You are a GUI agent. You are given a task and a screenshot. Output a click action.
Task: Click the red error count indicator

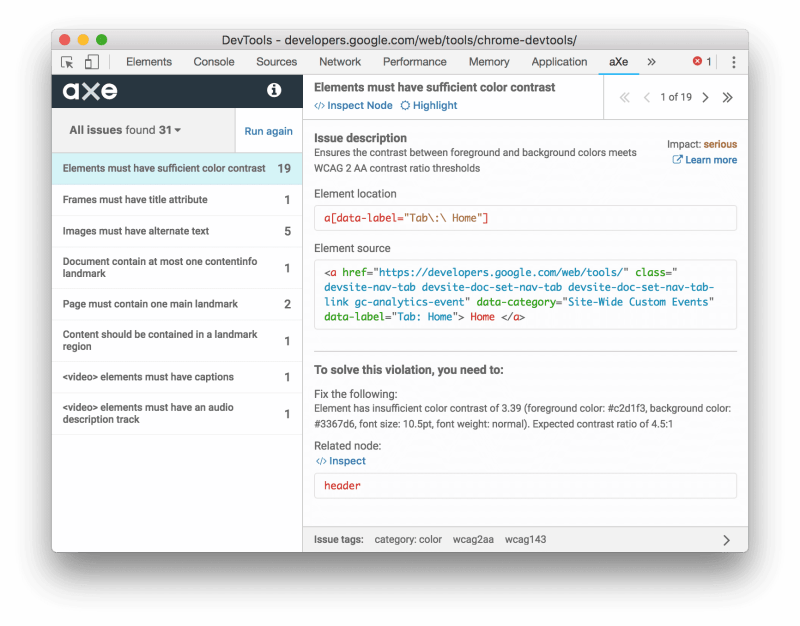[x=702, y=62]
